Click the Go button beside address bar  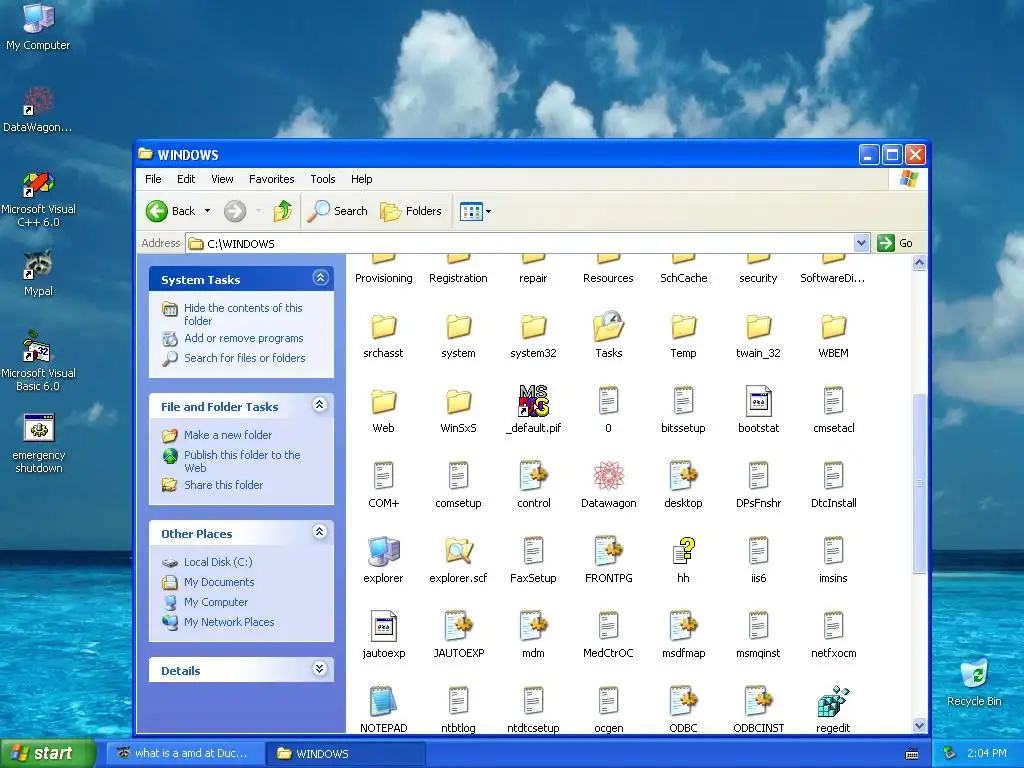click(x=895, y=243)
